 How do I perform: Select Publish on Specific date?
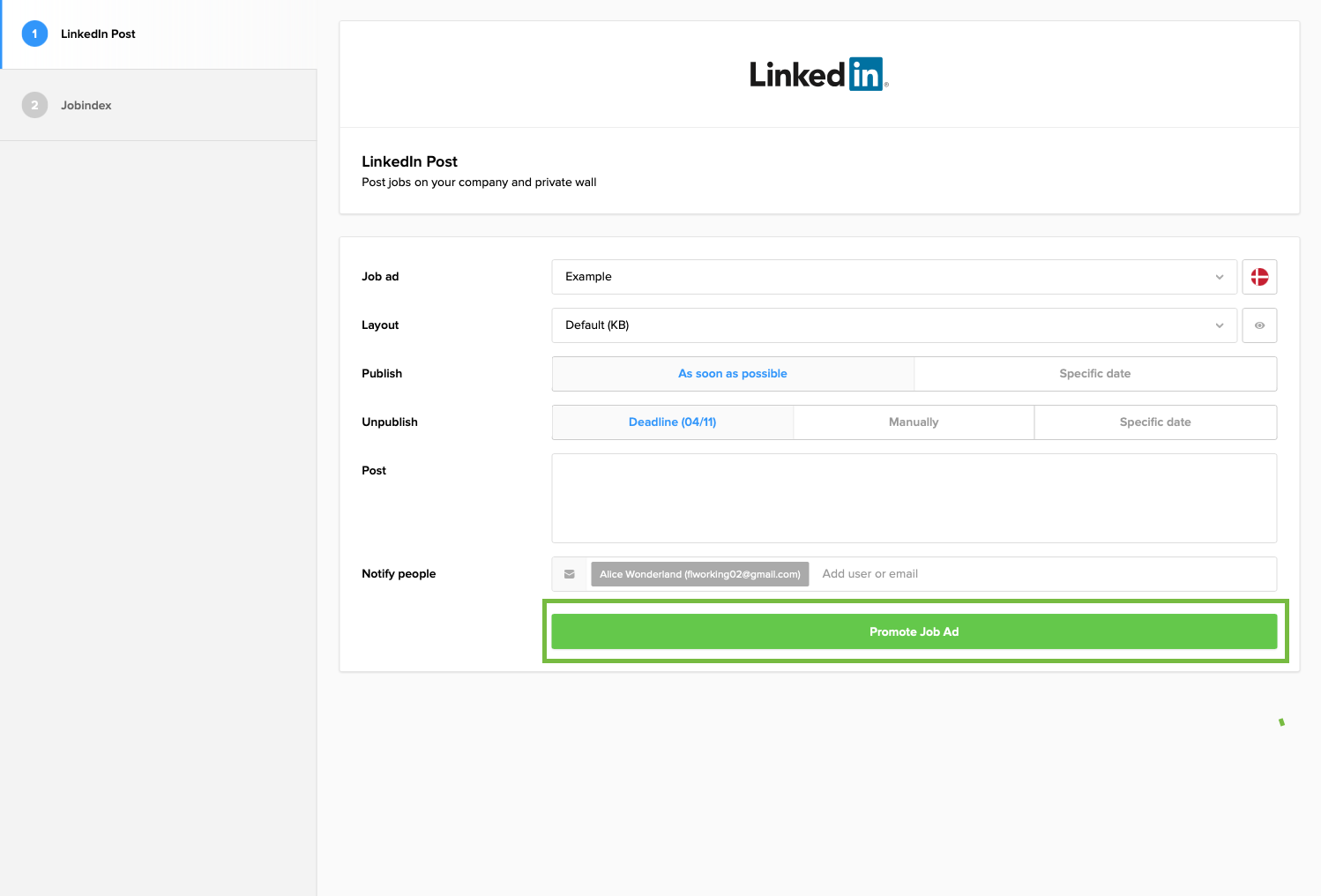tap(1095, 374)
